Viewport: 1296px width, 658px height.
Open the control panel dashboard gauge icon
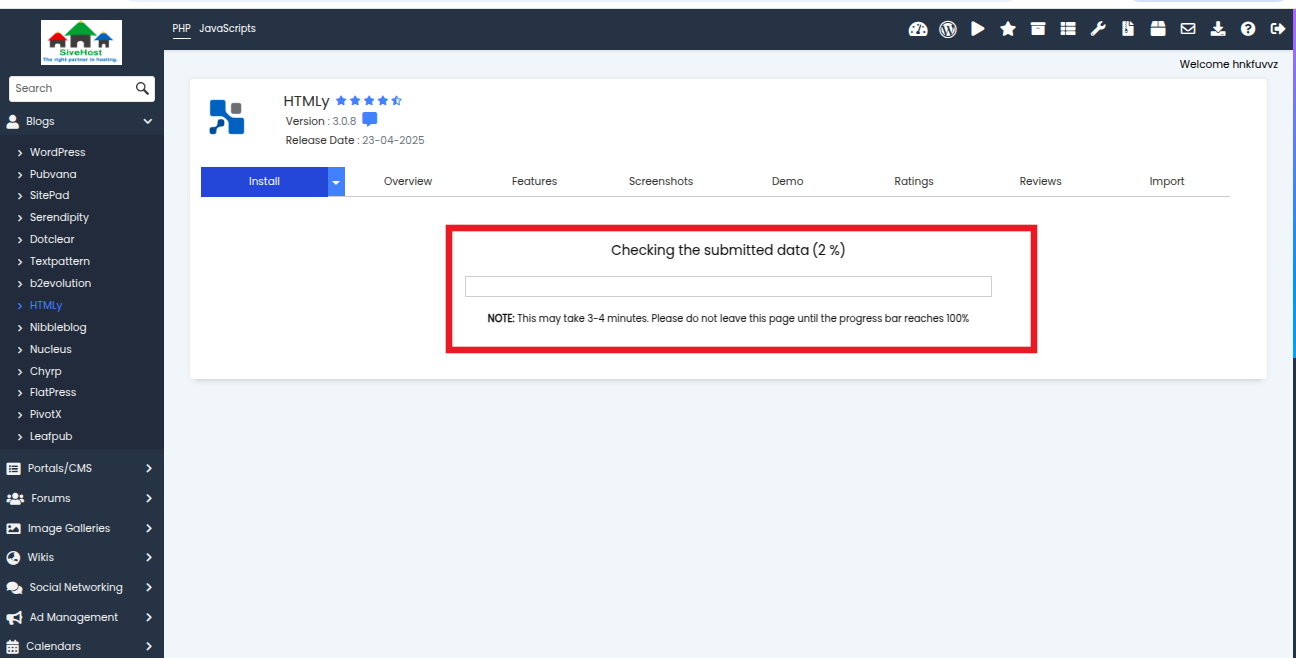918,29
